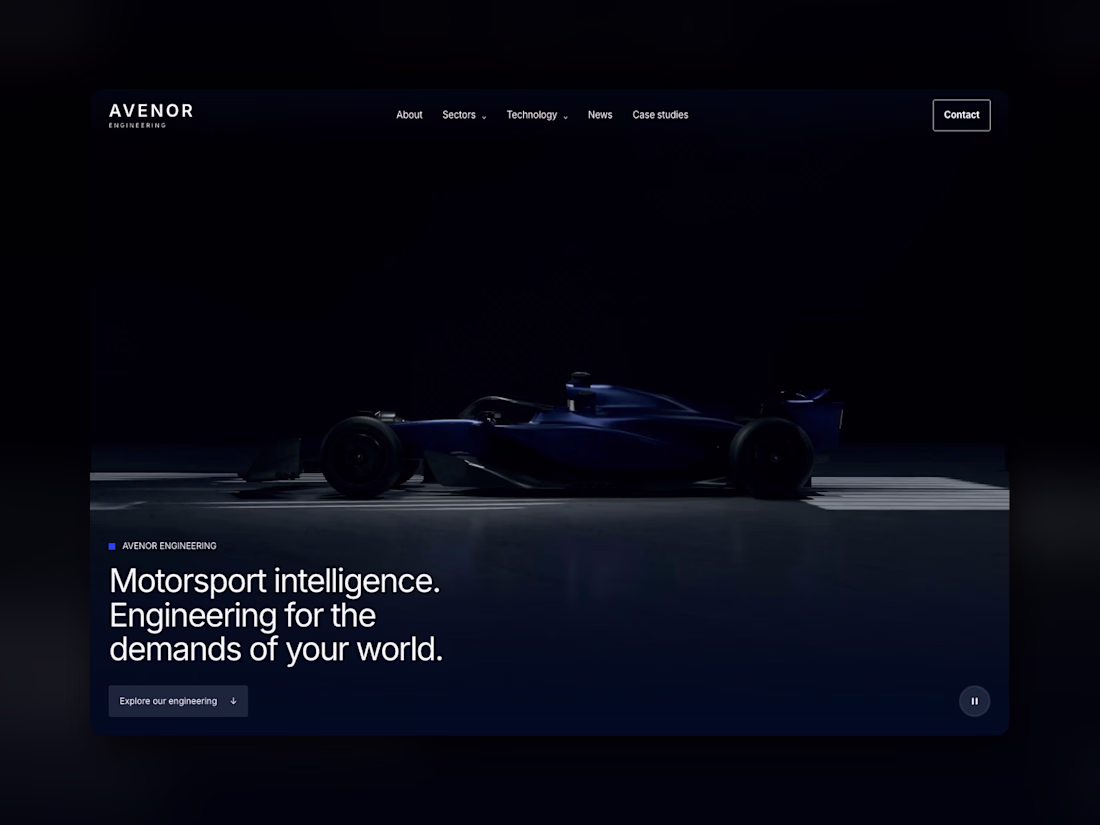Click the blue race car image
Viewport: 1100px width, 825px height.
[x=544, y=436]
